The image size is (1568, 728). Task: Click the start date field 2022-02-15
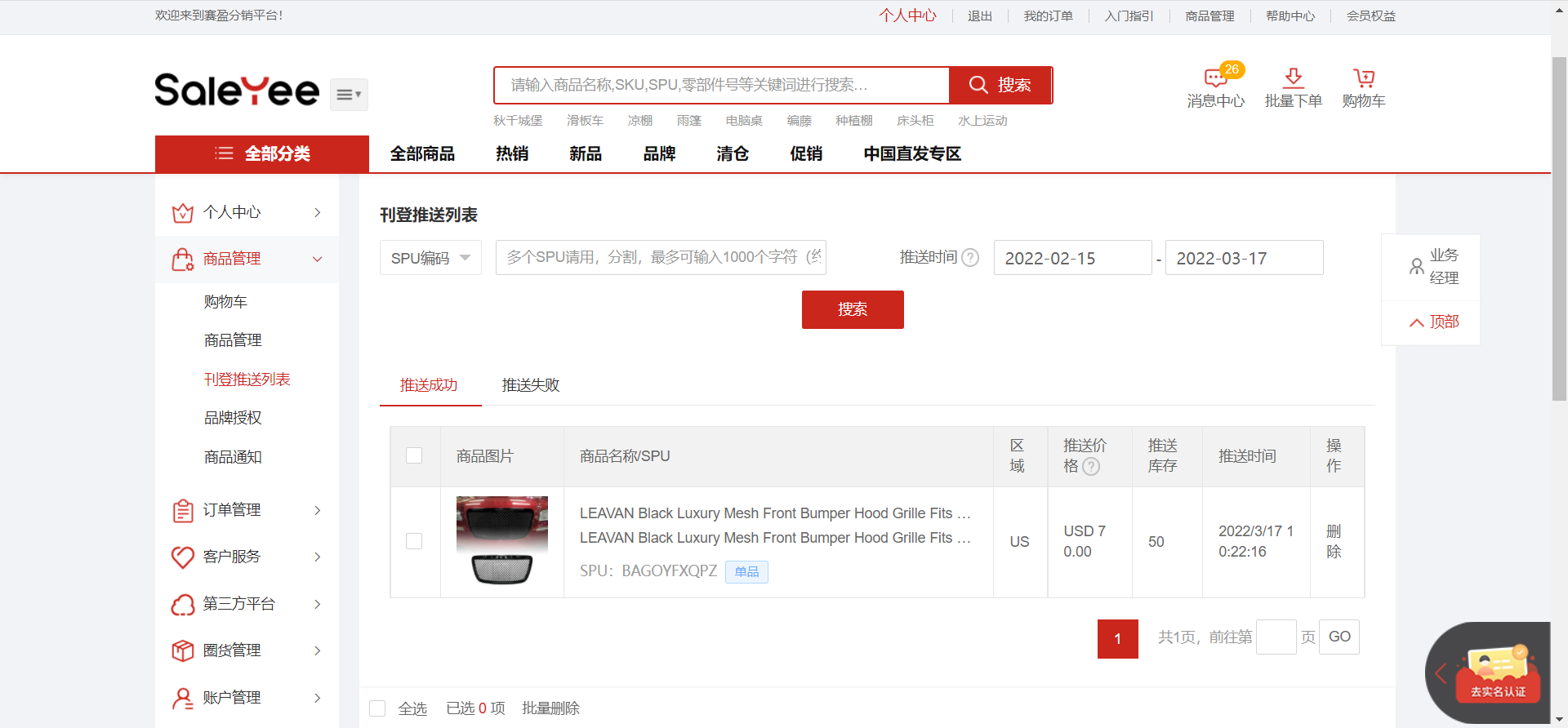[1071, 259]
